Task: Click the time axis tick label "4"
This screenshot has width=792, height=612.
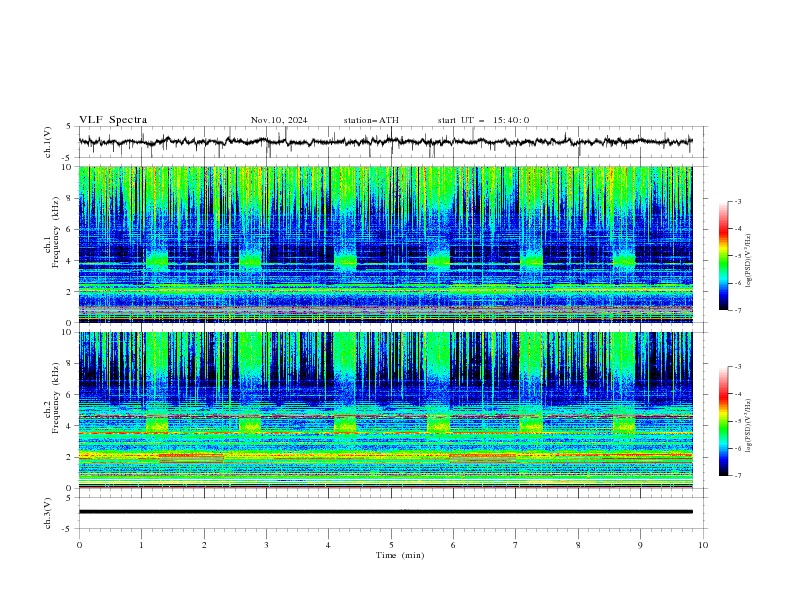Action: tap(329, 545)
